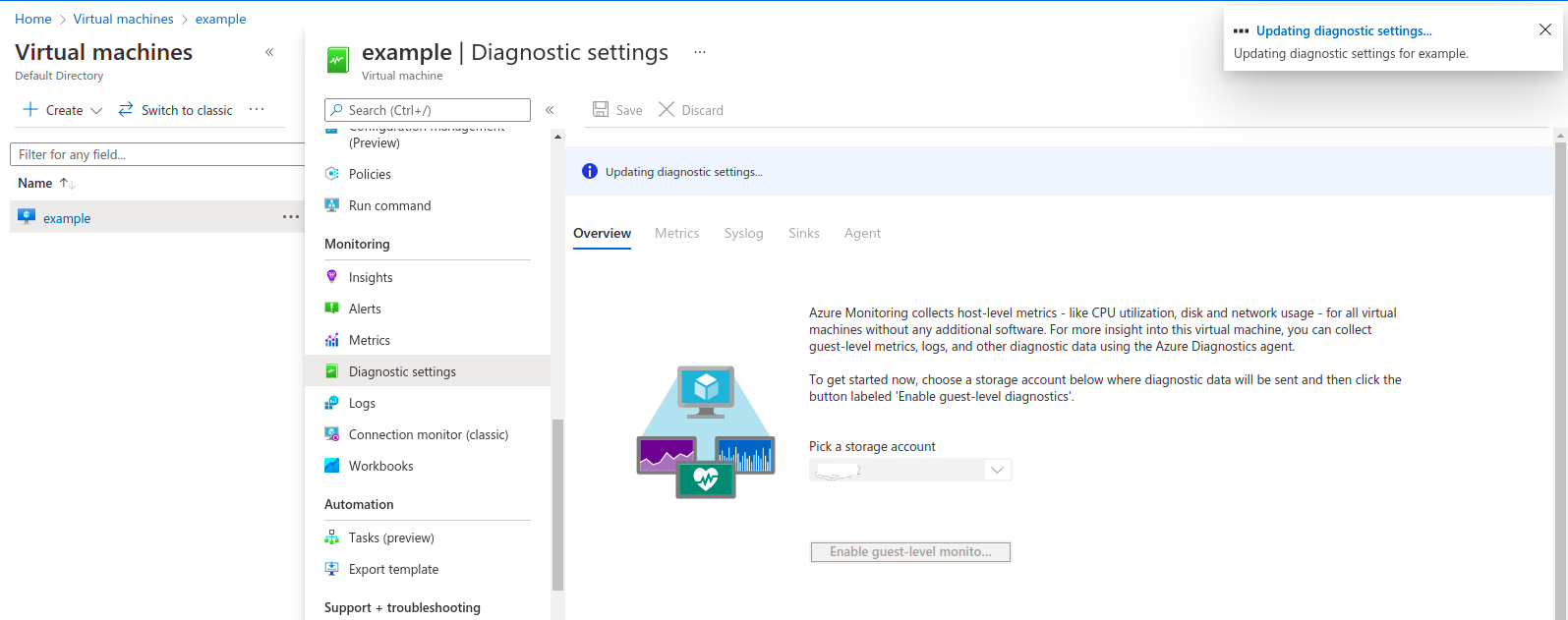This screenshot has height=620, width=1568.
Task: Click the Workbooks icon
Action: coord(332,466)
